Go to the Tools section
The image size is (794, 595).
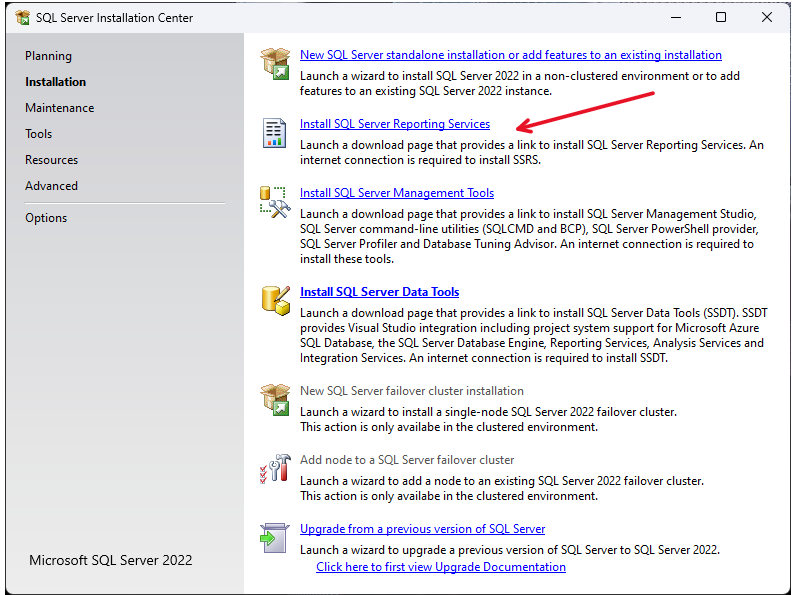(38, 134)
